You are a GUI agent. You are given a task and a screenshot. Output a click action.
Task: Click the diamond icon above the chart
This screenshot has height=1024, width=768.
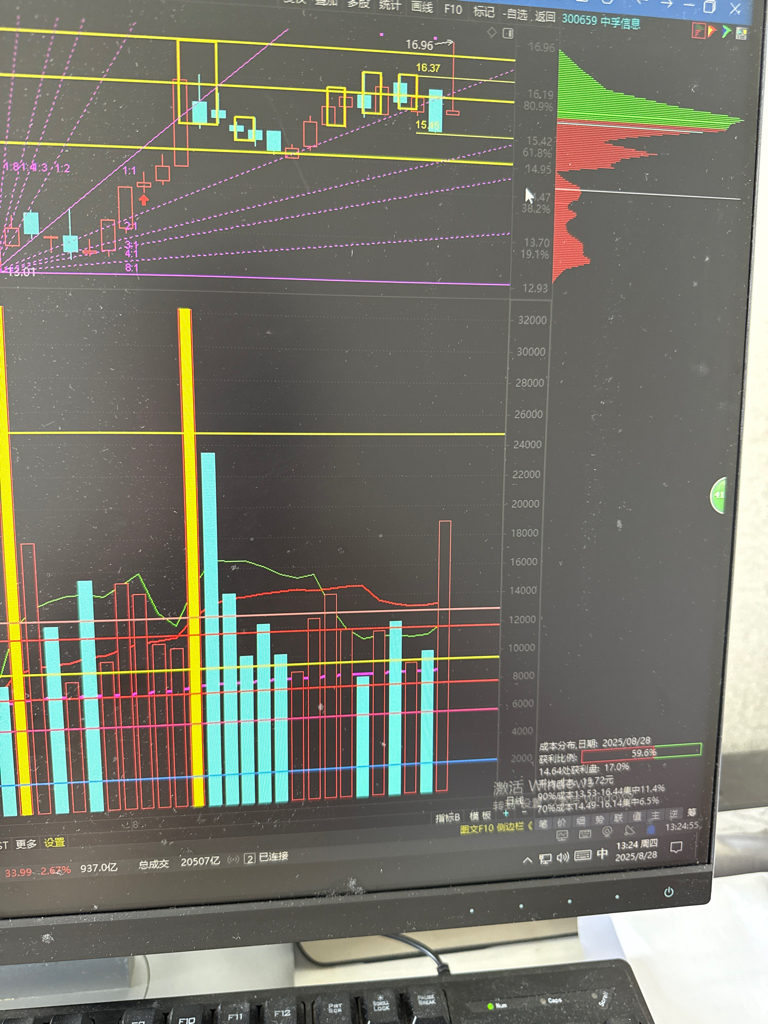click(492, 32)
